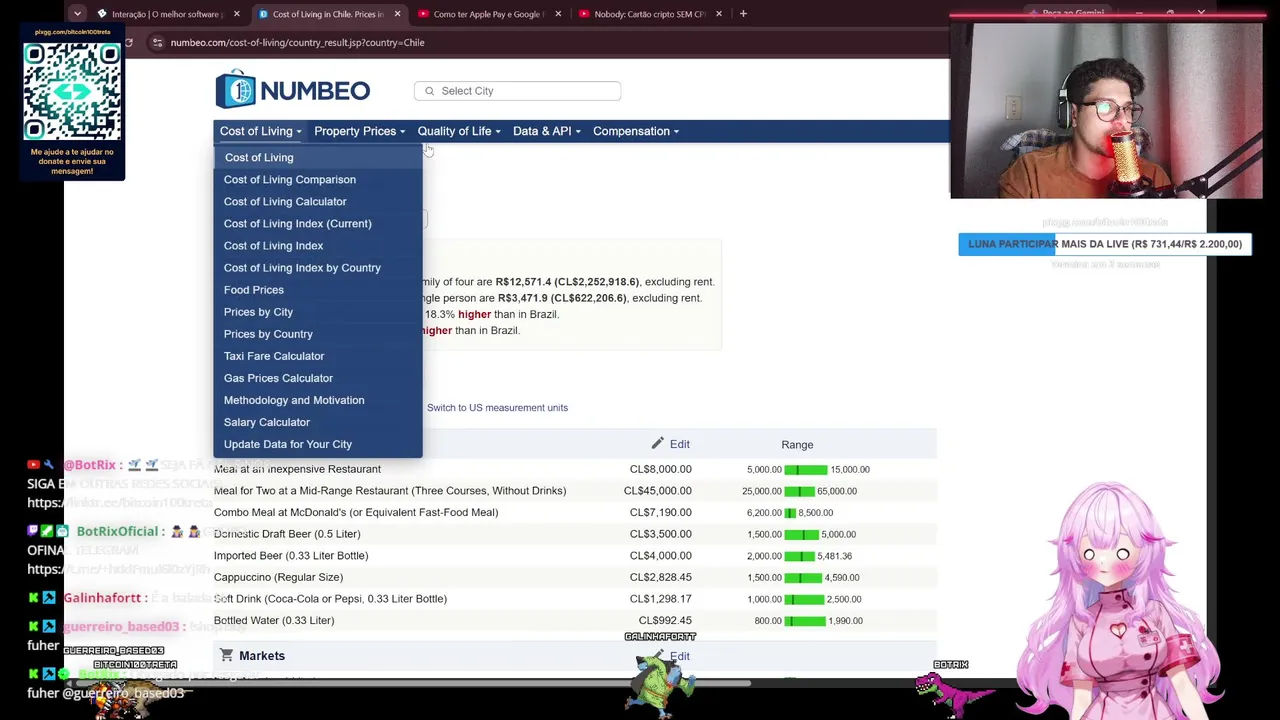This screenshot has width=1280, height=720.
Task: Switch to 'Como ter Apple Pay e Google' tab
Action: (x=487, y=14)
